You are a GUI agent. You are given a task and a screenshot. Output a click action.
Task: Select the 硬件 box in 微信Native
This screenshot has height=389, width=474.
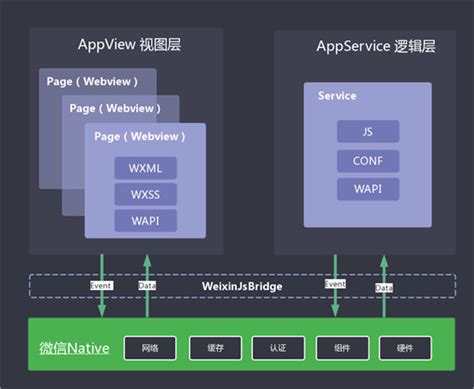pos(405,348)
